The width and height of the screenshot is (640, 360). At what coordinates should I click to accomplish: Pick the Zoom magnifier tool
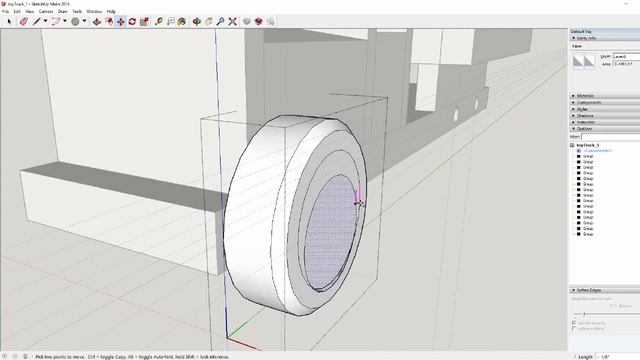click(x=220, y=22)
